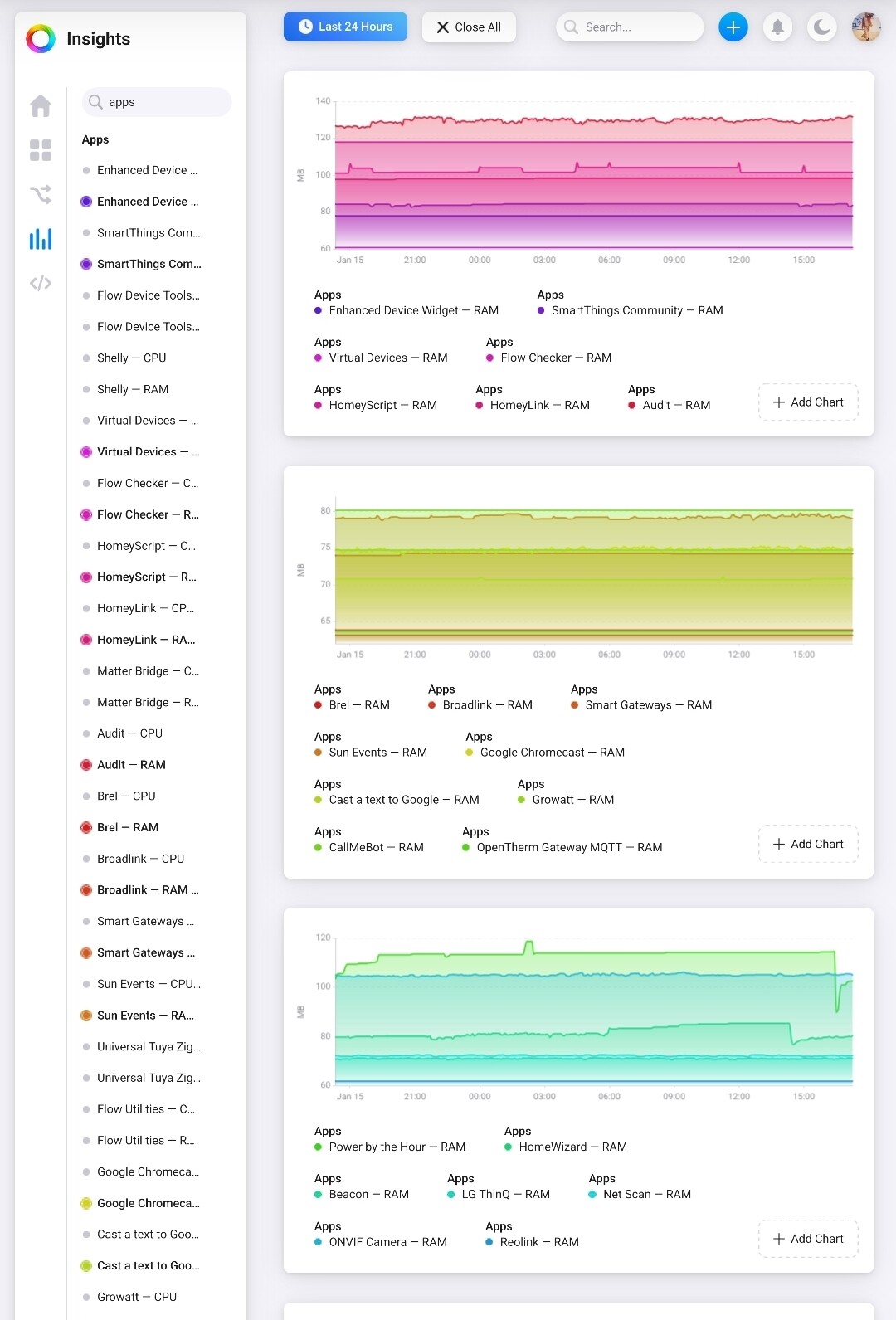Open the user profile avatar
896x1320 pixels.
click(x=866, y=27)
